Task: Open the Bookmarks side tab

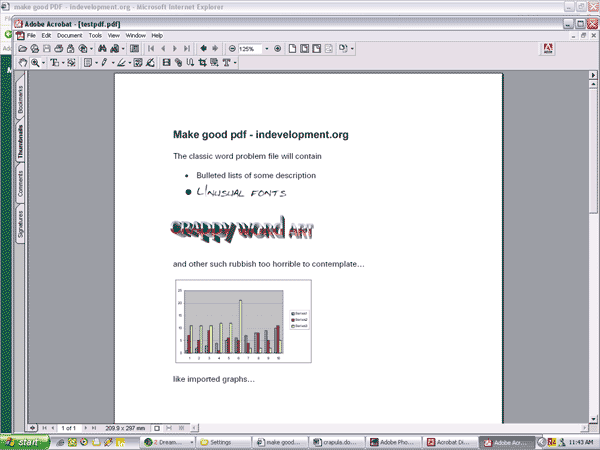Action: pyautogui.click(x=20, y=98)
